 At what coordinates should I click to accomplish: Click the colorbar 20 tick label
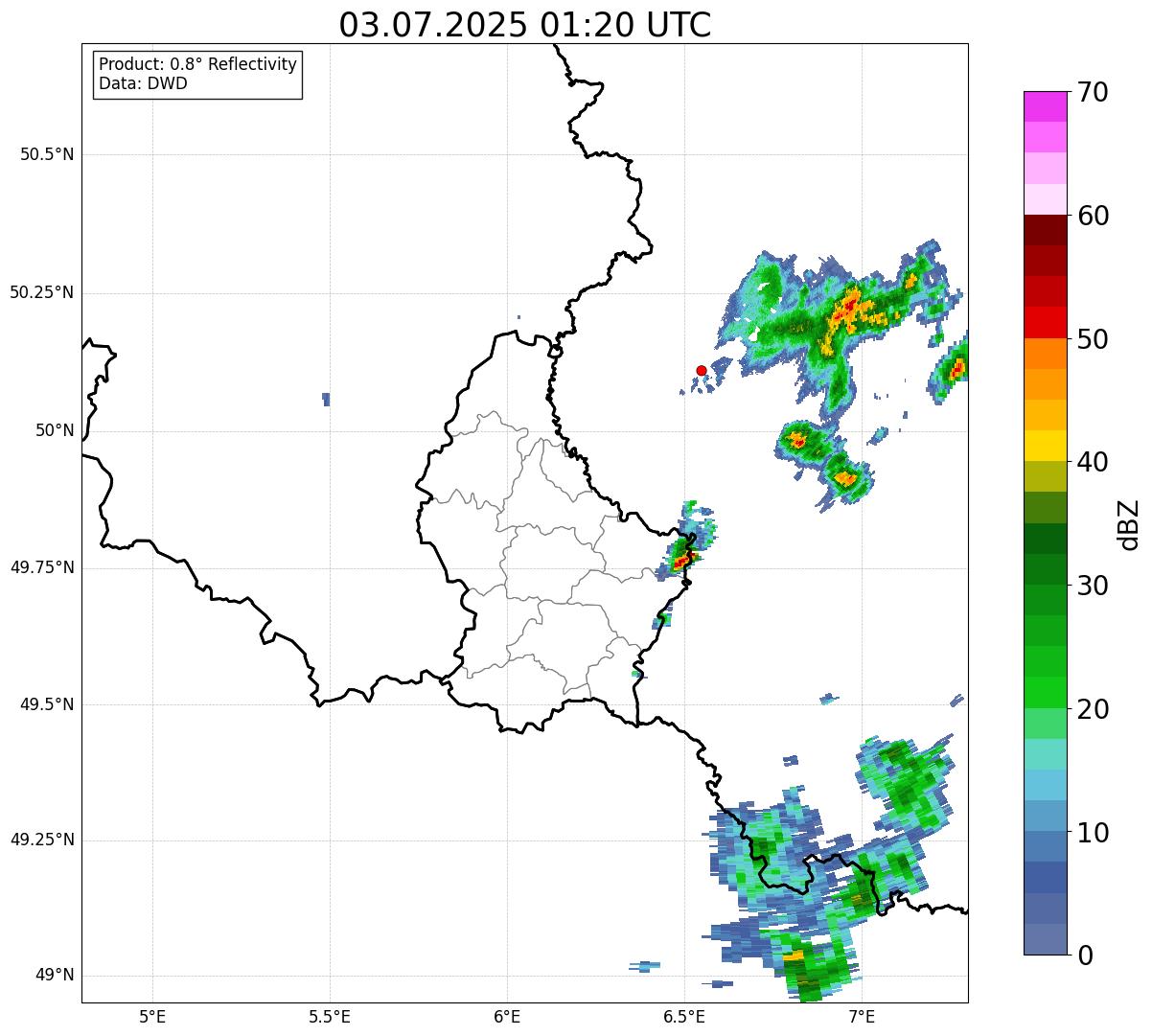click(x=1093, y=709)
